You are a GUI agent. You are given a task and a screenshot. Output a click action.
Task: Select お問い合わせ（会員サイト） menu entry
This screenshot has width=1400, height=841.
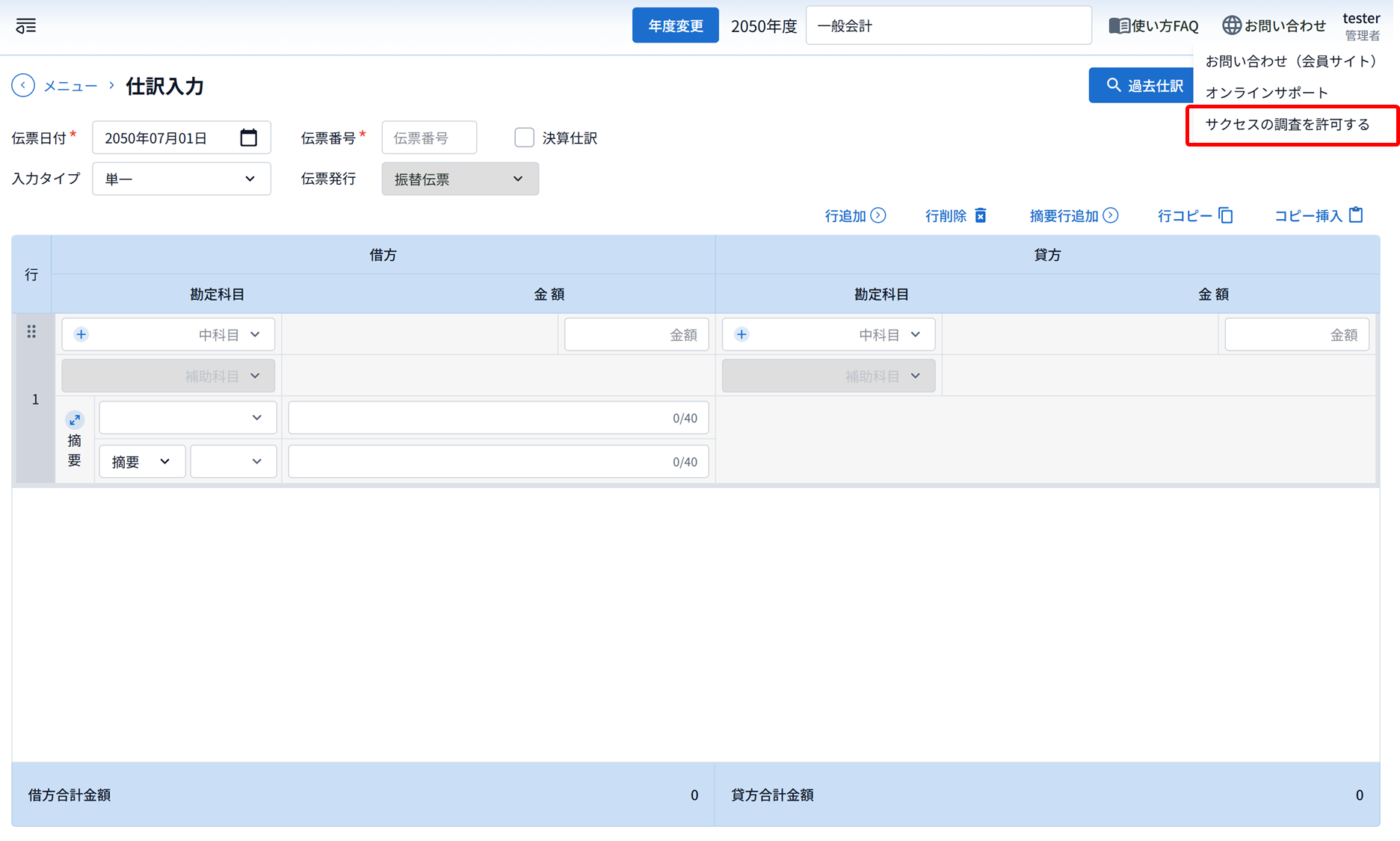coord(1292,61)
